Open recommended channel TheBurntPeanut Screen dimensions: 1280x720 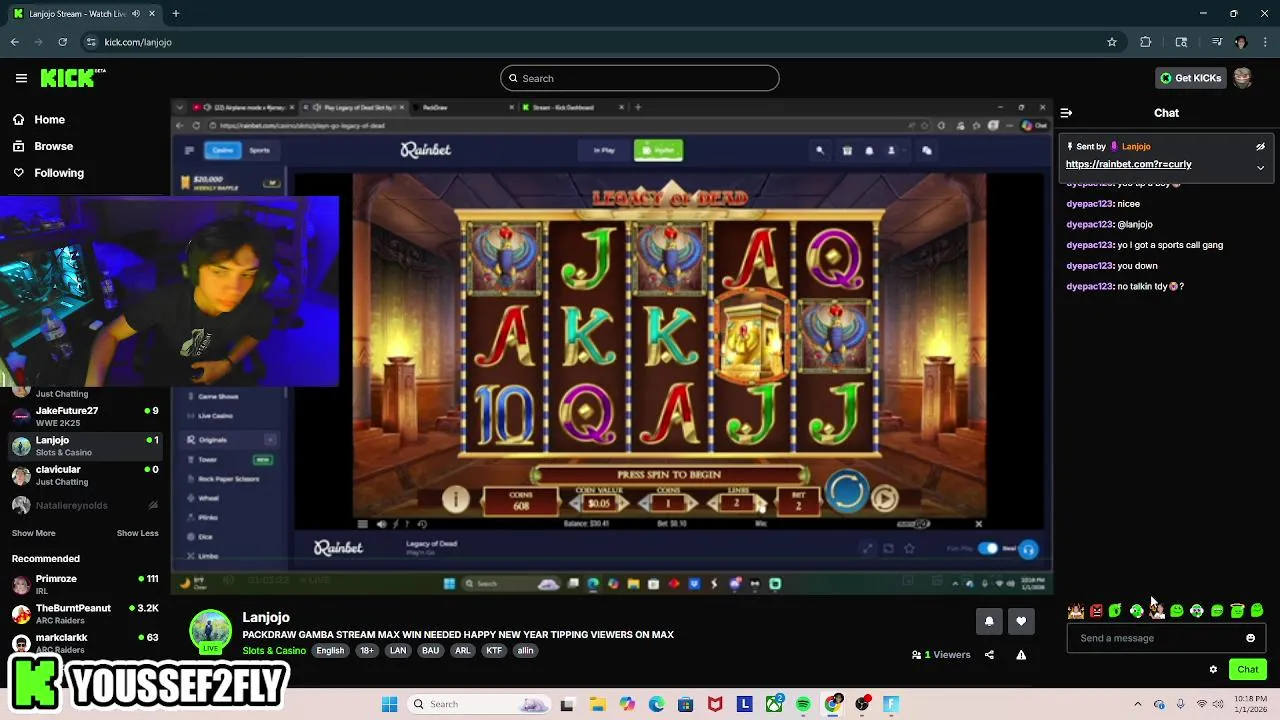(84, 614)
